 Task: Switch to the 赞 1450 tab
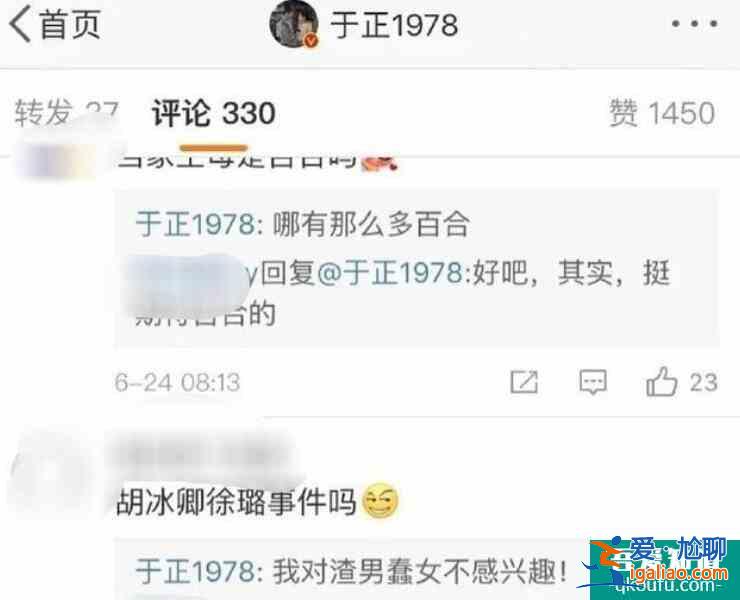pyautogui.click(x=662, y=113)
